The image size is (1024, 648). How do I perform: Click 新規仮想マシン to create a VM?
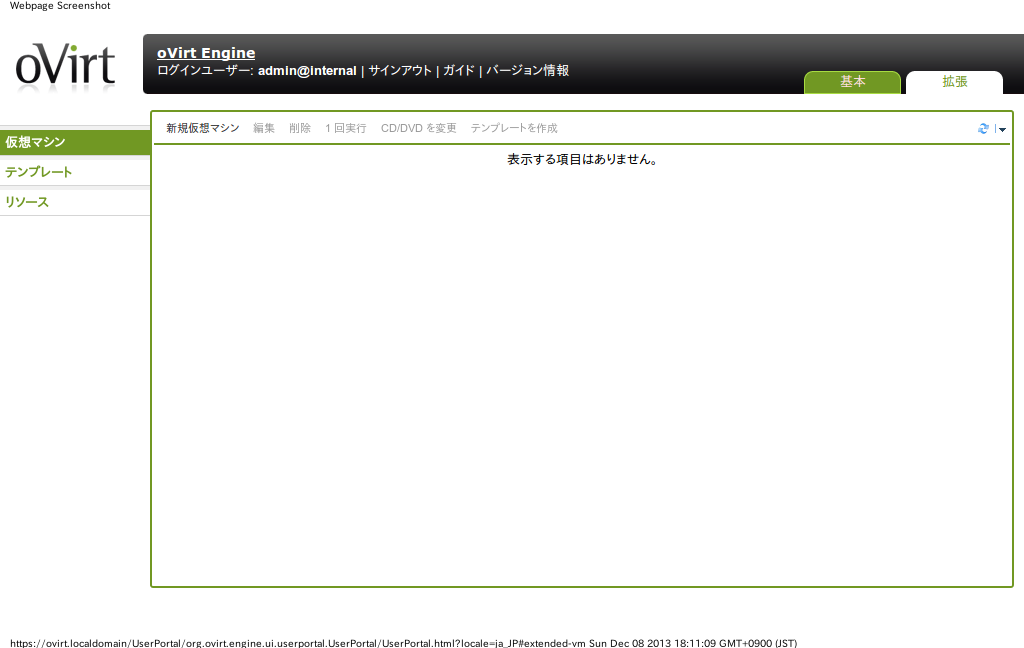pos(203,129)
